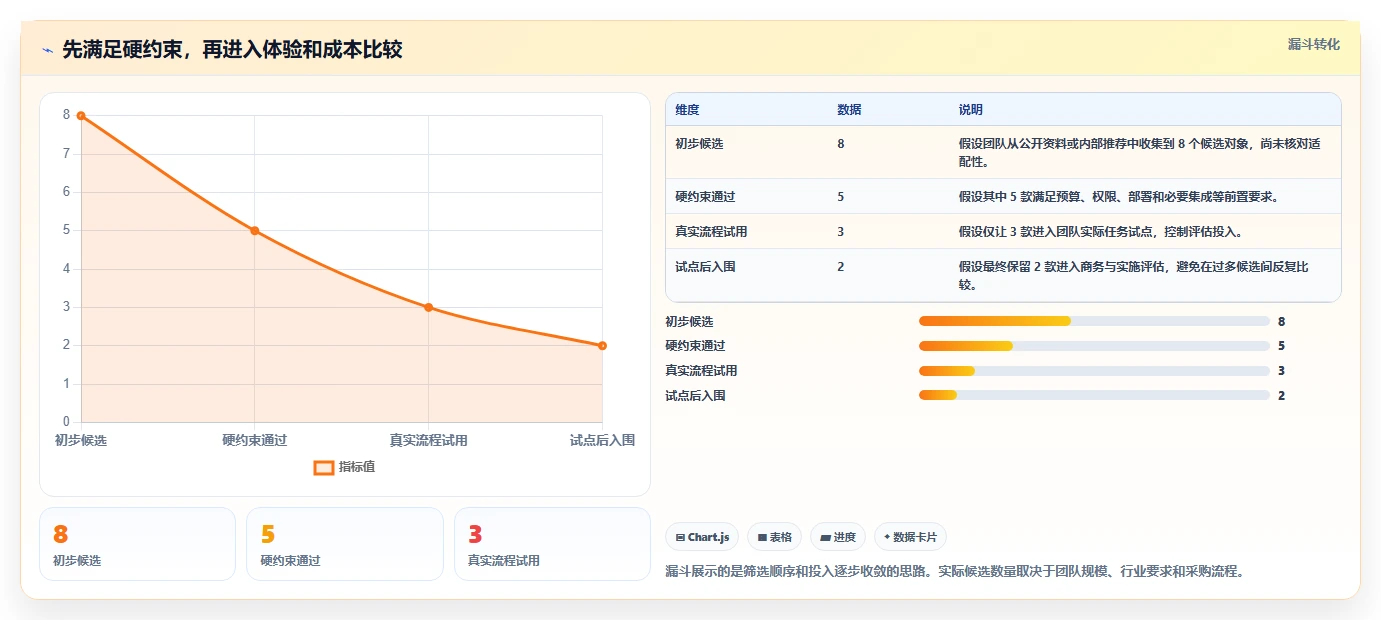Click the 初步候选 progress bar
The width and height of the screenshot is (1381, 620).
point(1094,321)
